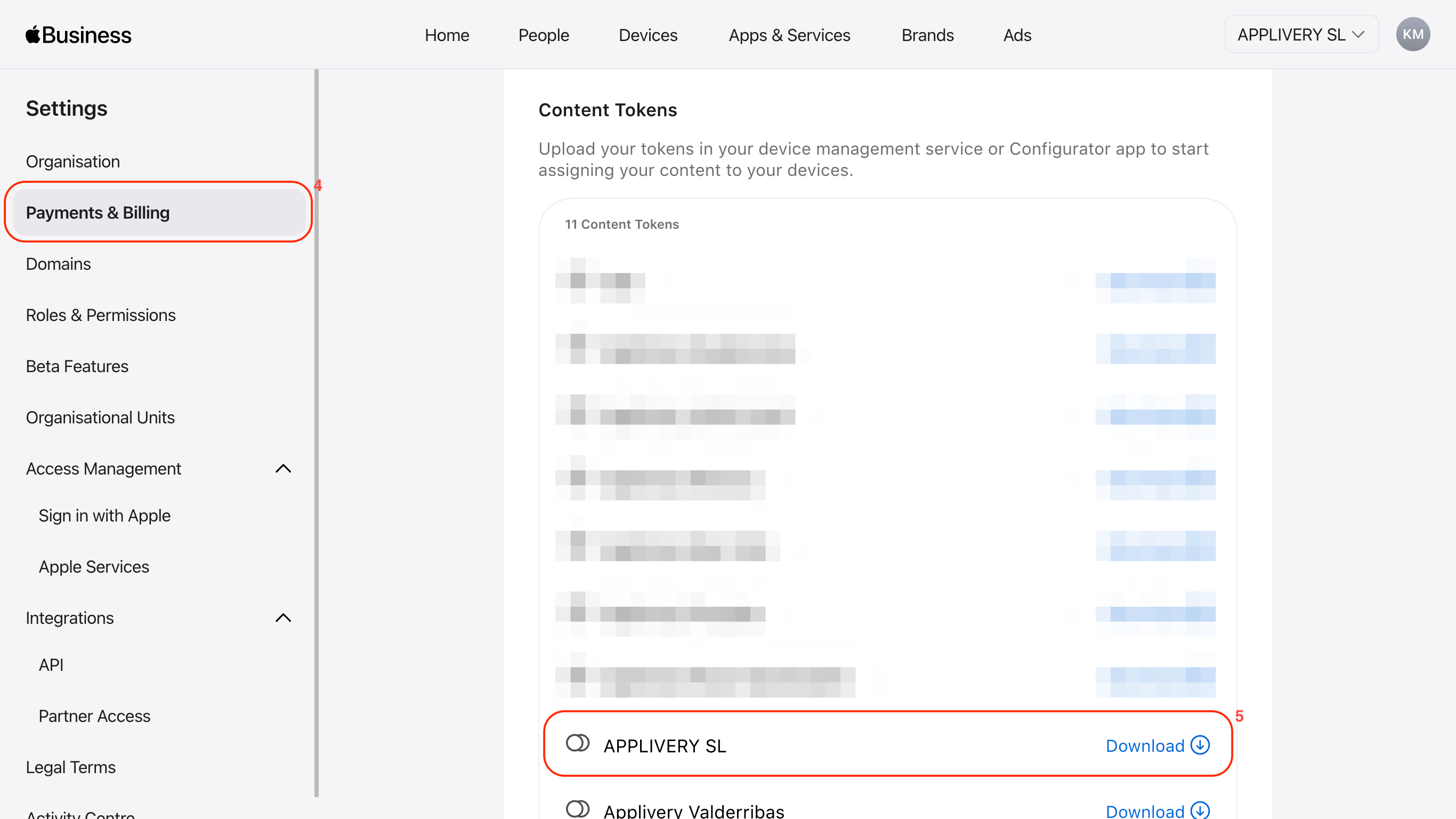
Task: Click the APPLIVERY SL download arrow icon
Action: tap(1200, 745)
